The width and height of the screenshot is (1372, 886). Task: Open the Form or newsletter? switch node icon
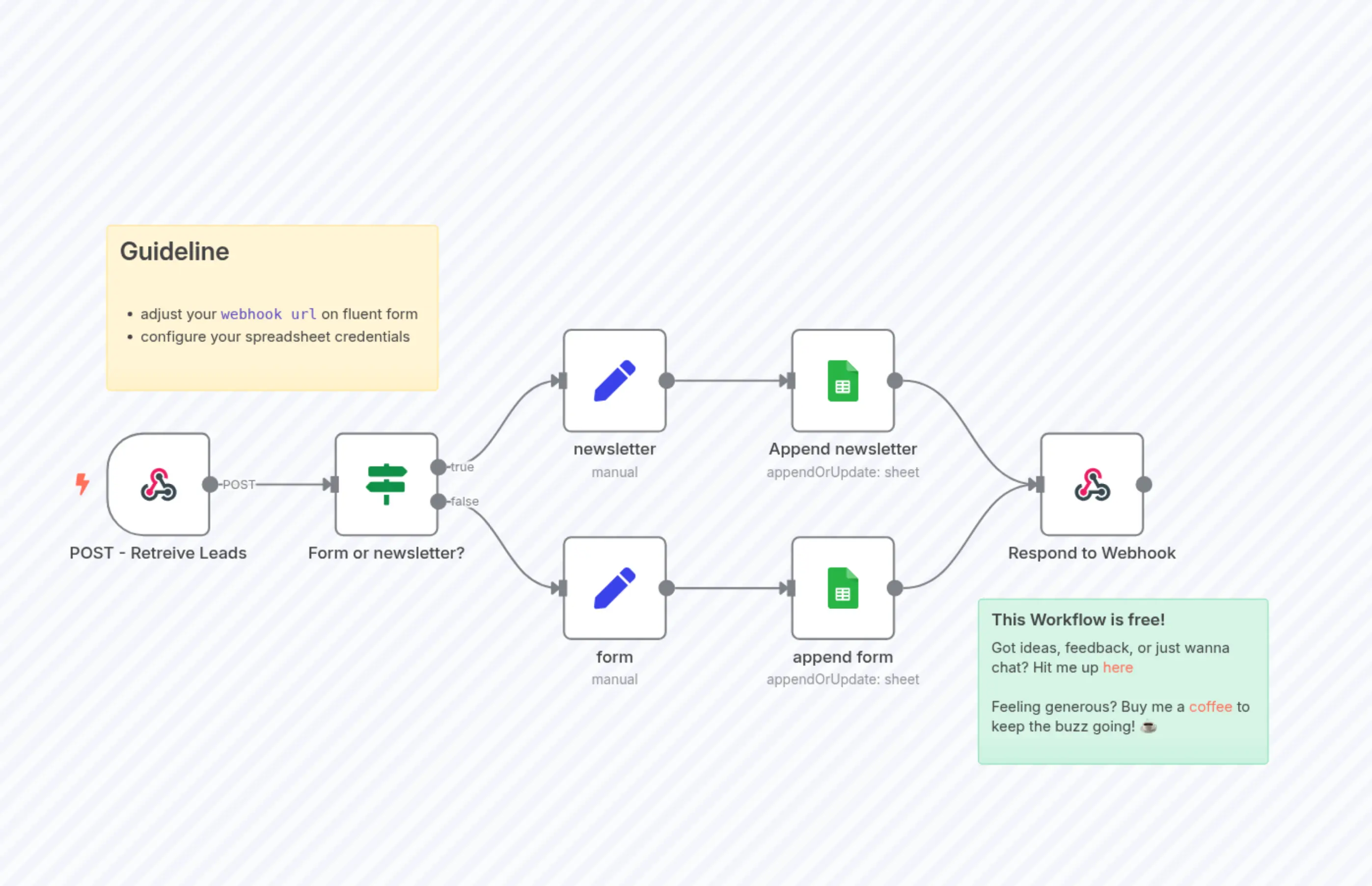(x=386, y=484)
